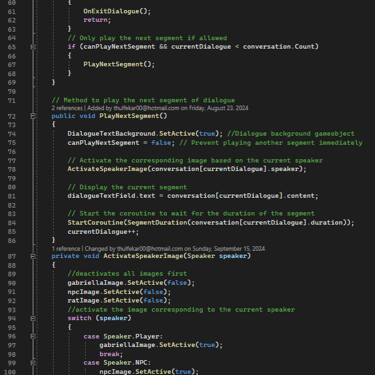Screen dimensions: 375x375
Task: Click comment 'activate the image corresponding to the current speaker'
Action: [x=181, y=310]
